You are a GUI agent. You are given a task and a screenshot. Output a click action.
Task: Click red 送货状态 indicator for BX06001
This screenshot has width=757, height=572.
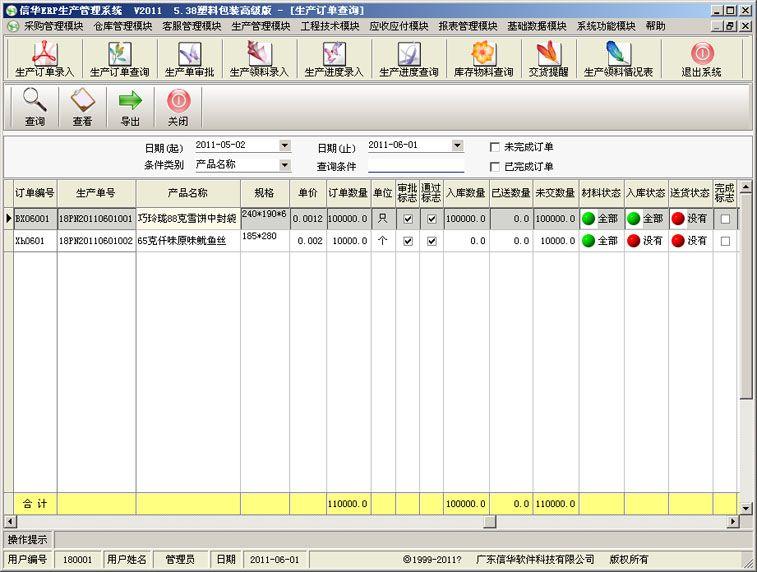click(678, 219)
